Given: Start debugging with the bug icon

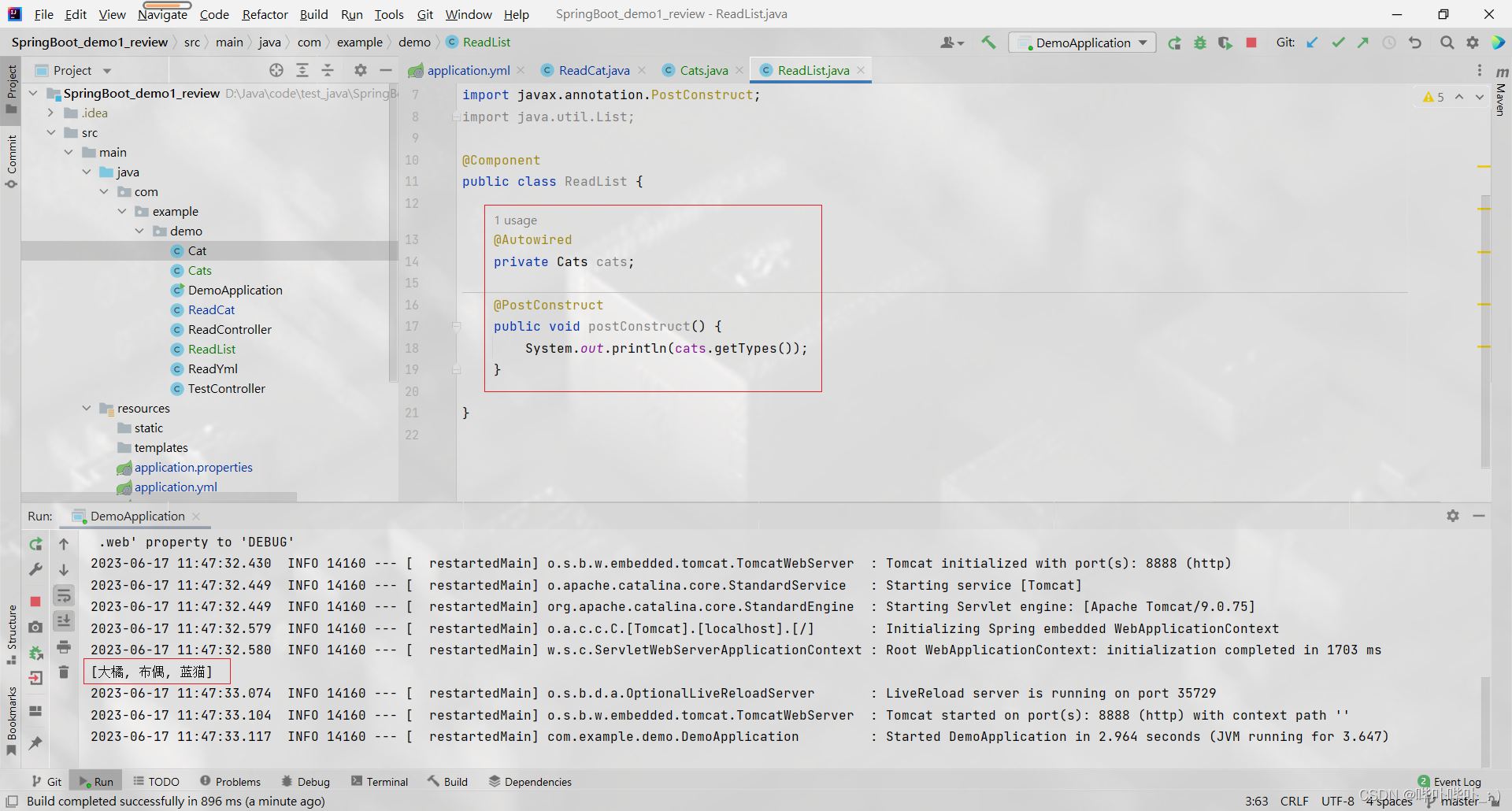Looking at the screenshot, I should point(1200,43).
